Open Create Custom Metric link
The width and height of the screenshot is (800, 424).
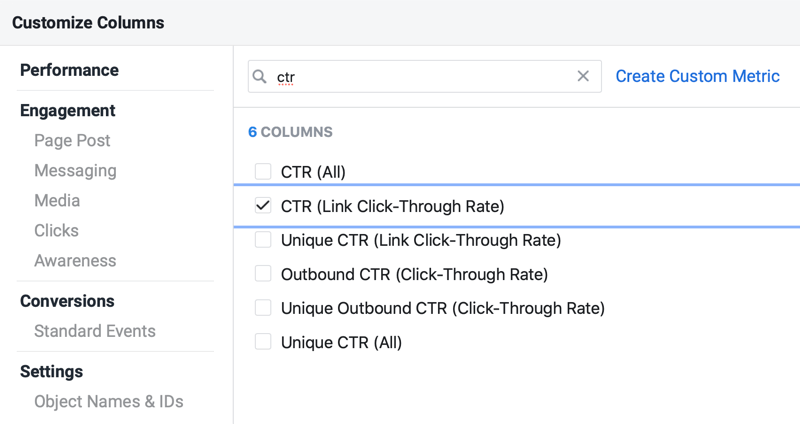pyautogui.click(x=697, y=77)
